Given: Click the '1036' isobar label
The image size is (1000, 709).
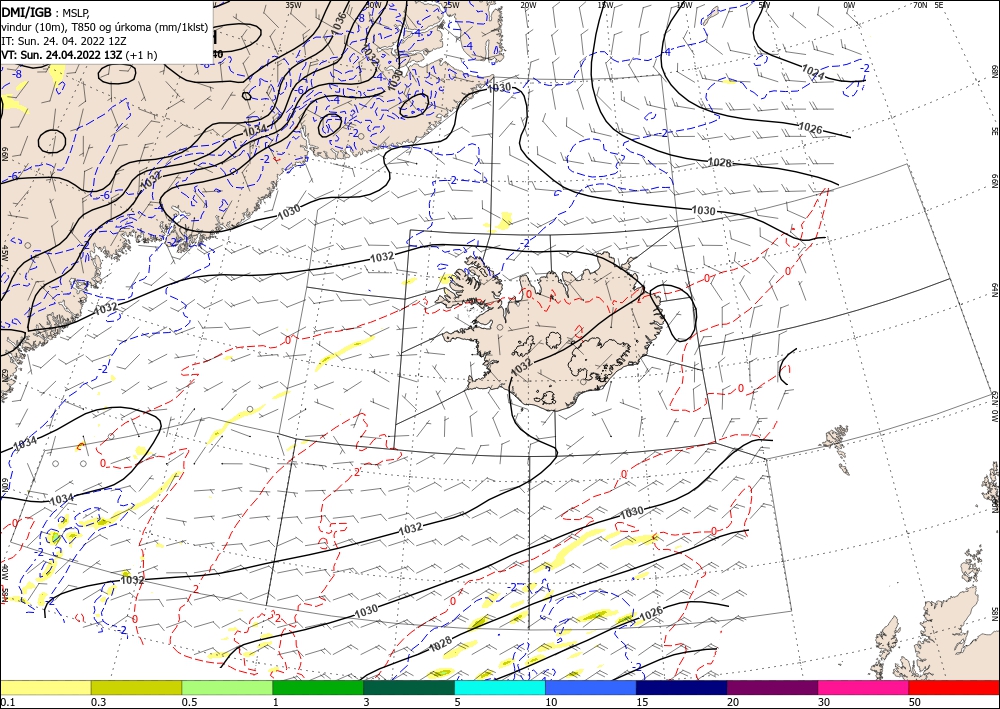Looking at the screenshot, I should point(339,24).
